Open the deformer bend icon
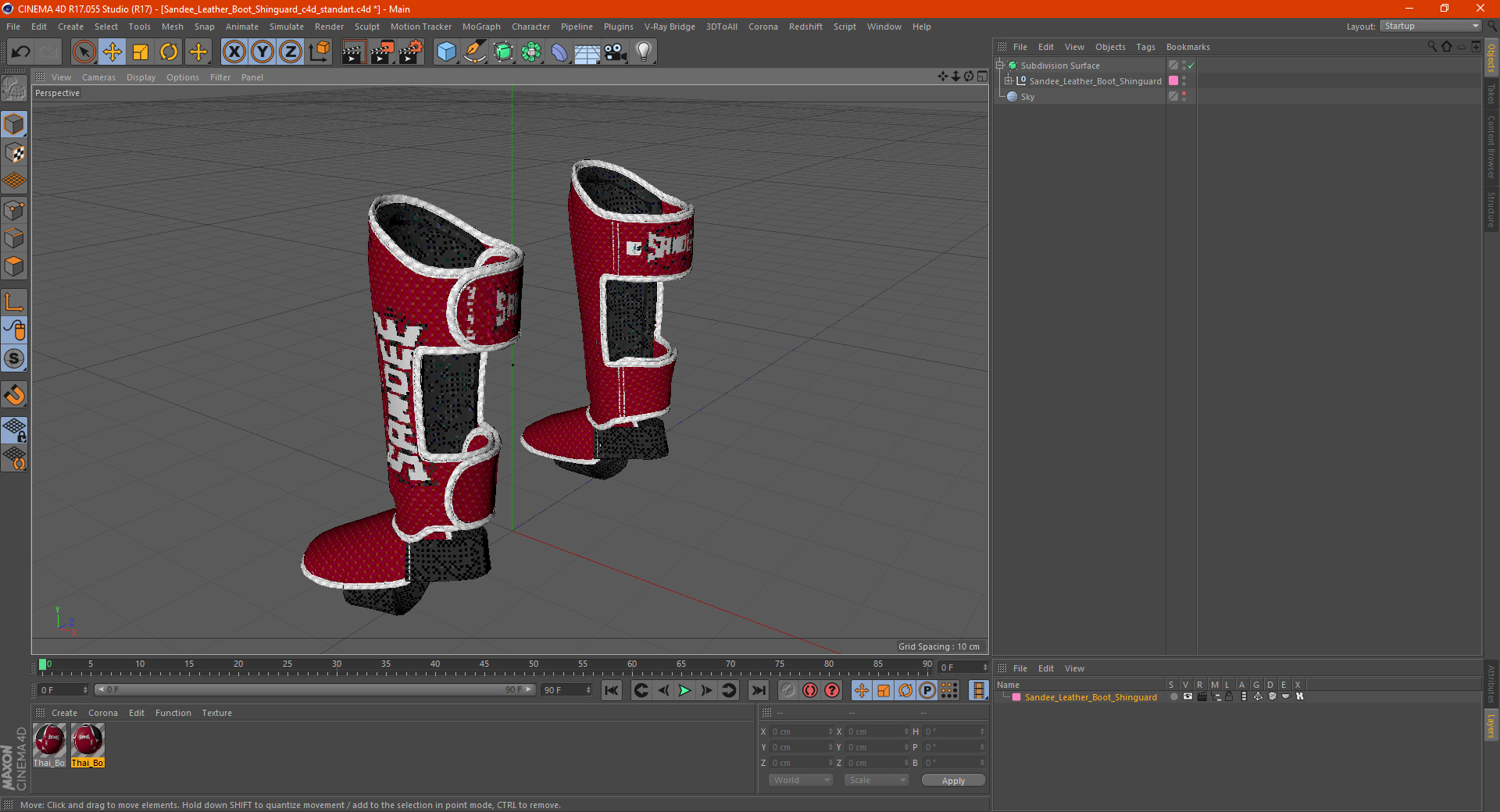Image resolution: width=1500 pixels, height=812 pixels. coord(559,52)
